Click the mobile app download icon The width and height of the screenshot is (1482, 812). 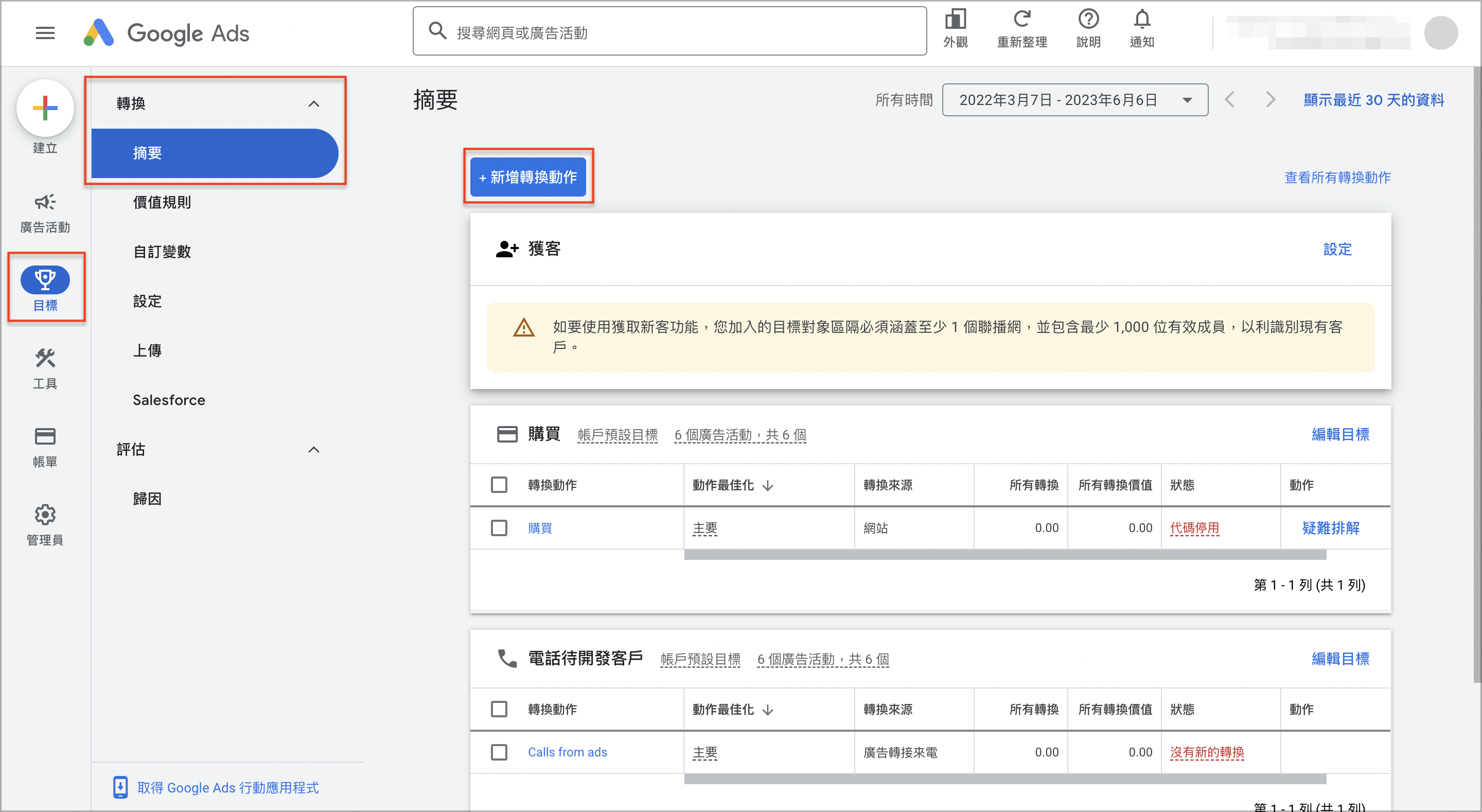point(120,787)
